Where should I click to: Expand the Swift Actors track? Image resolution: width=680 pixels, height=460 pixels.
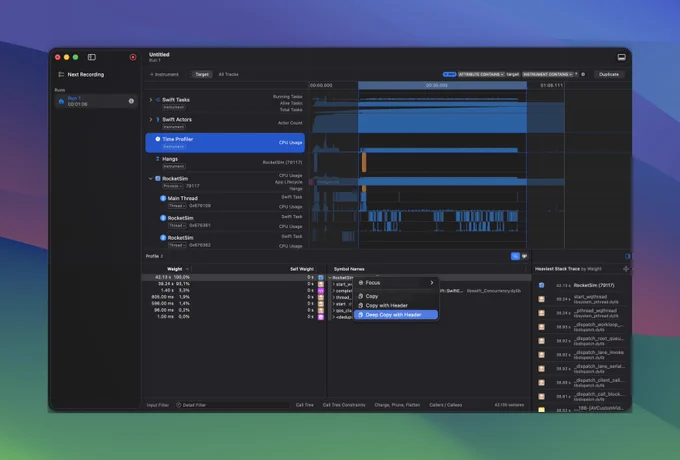coord(150,119)
